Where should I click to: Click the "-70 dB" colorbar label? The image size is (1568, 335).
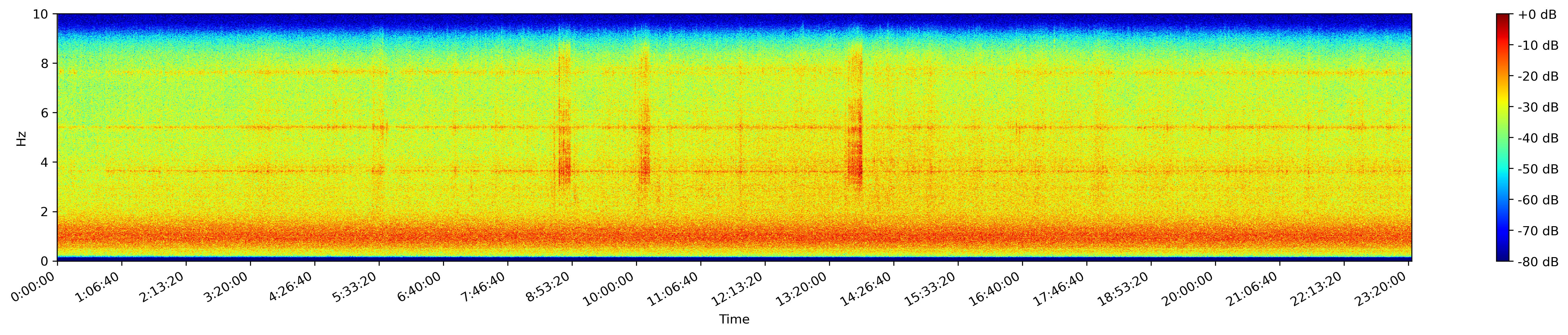tap(1538, 231)
